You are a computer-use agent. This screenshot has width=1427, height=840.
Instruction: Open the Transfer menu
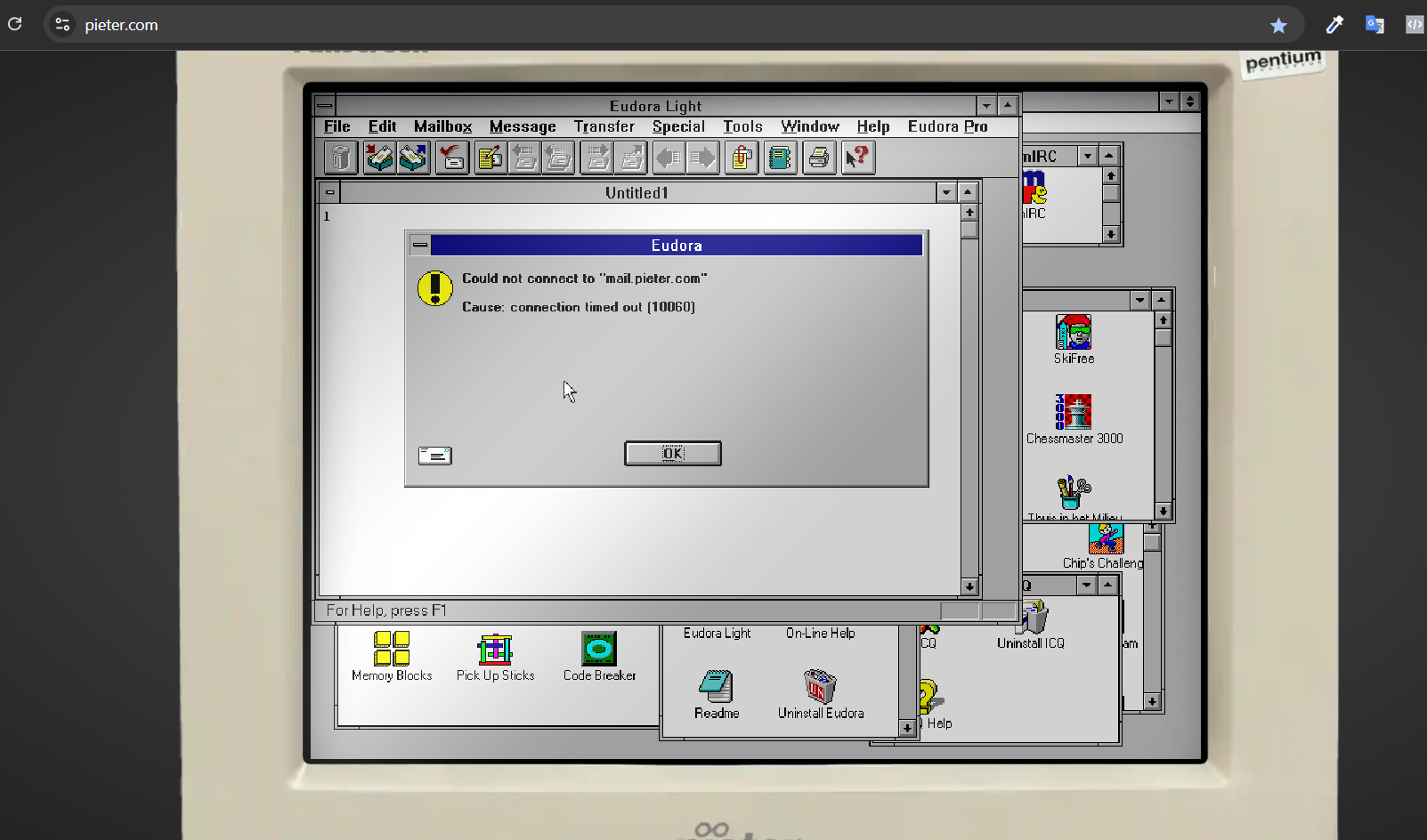pyautogui.click(x=604, y=127)
